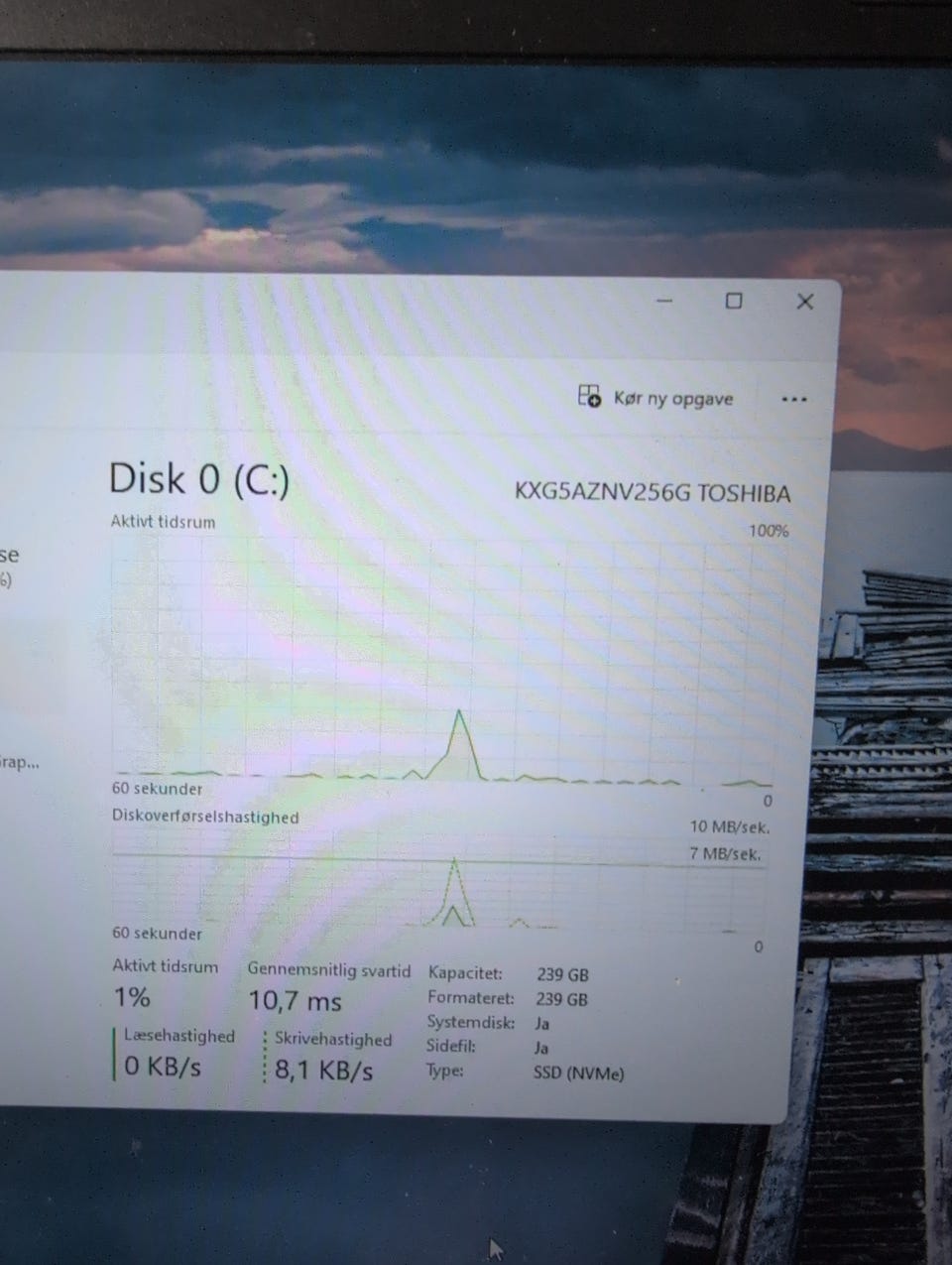Viewport: 952px width, 1265px height.
Task: Click the KXG5AZNV256G TOSHIBA model name
Action: (x=653, y=493)
